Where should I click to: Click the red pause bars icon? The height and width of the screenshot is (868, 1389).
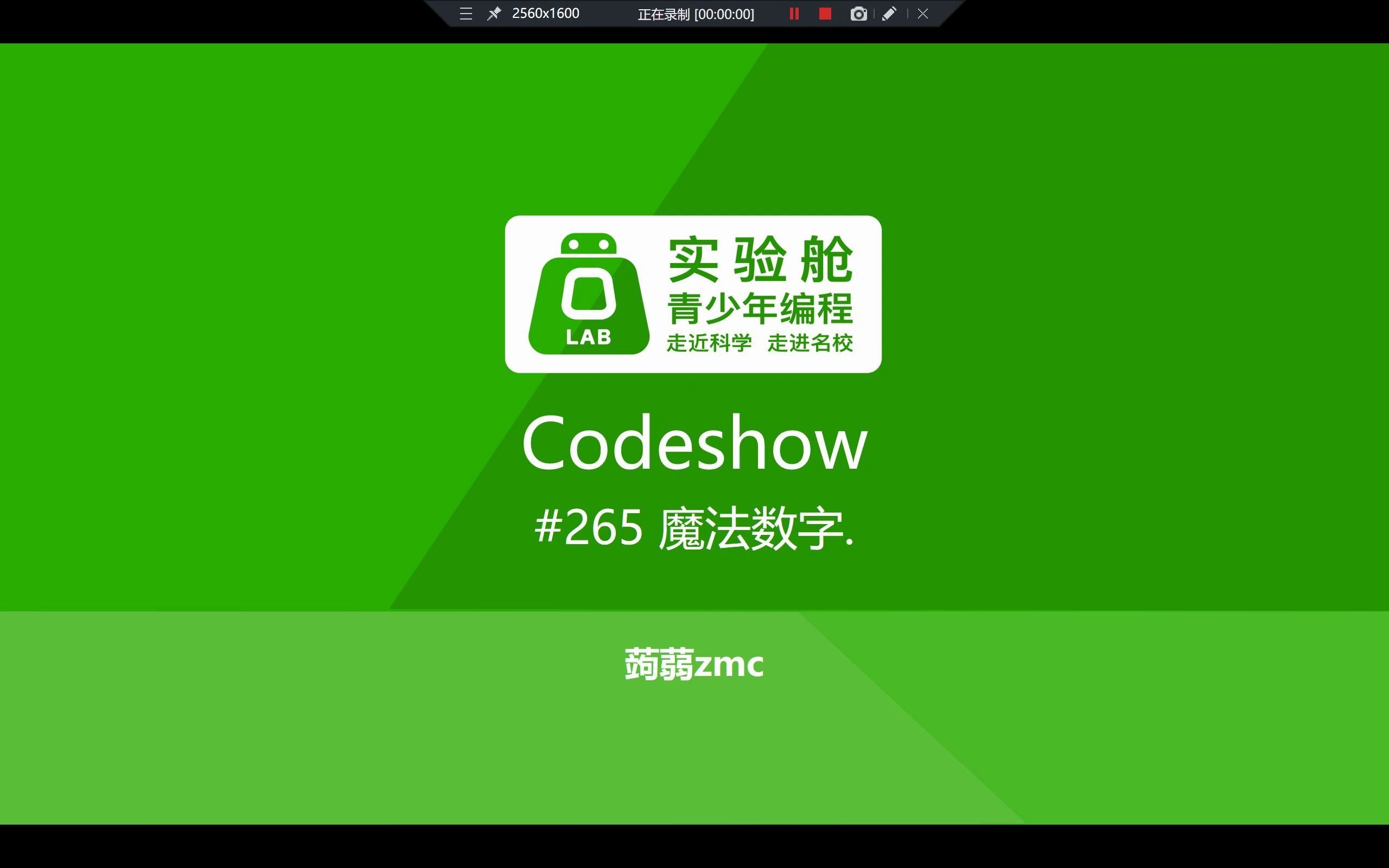[794, 13]
